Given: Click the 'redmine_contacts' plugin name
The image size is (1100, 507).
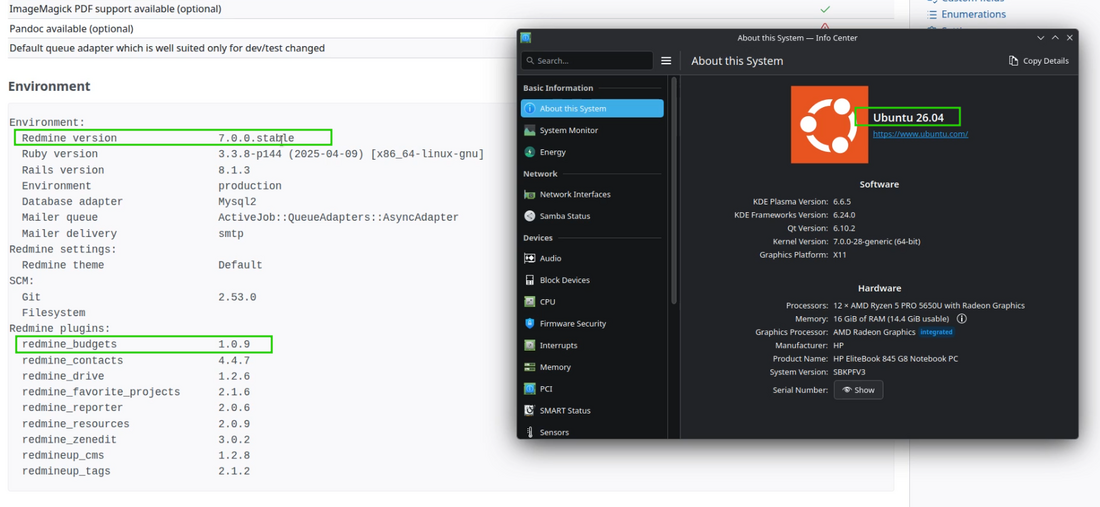Looking at the screenshot, I should [x=72, y=360].
